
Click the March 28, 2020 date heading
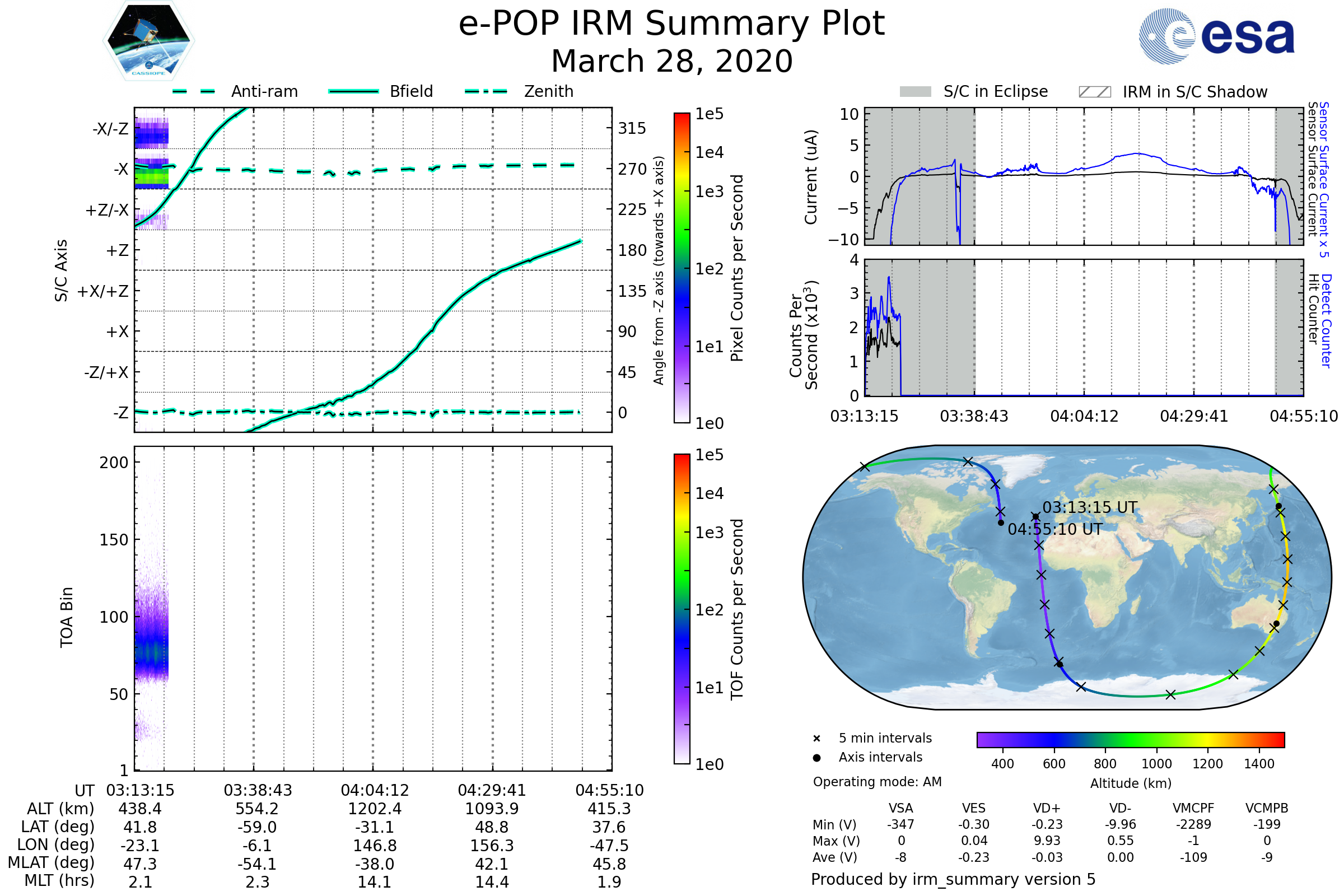(x=671, y=61)
